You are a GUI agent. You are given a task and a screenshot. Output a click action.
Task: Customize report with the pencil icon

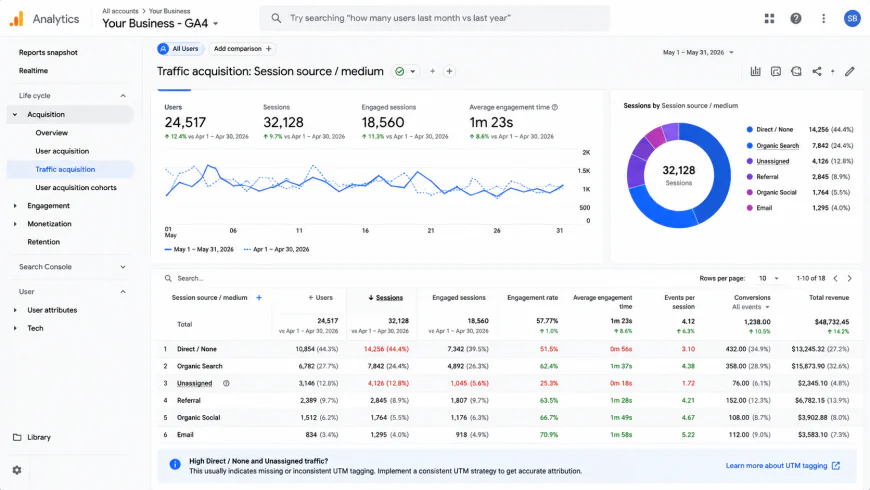pyautogui.click(x=849, y=71)
